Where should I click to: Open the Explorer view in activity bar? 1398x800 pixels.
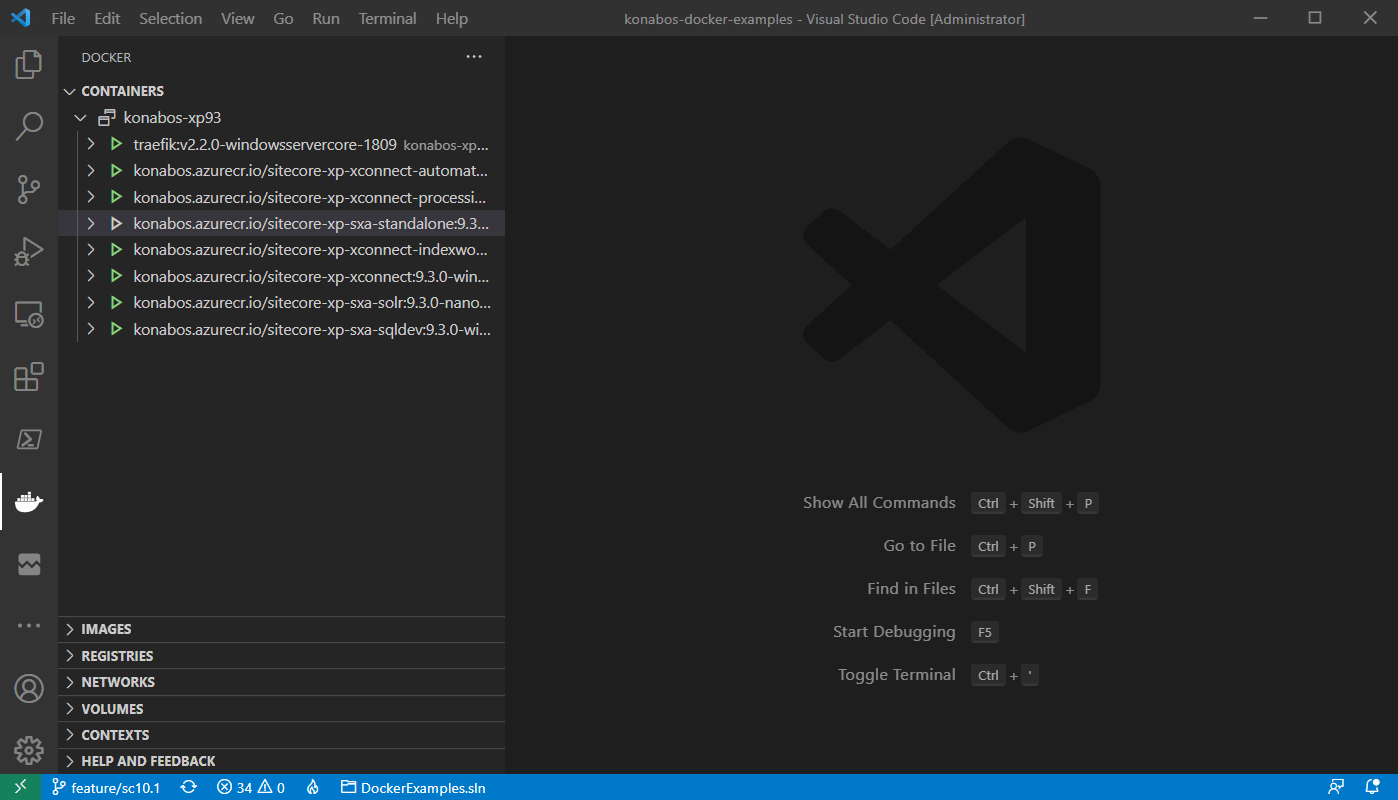(29, 65)
